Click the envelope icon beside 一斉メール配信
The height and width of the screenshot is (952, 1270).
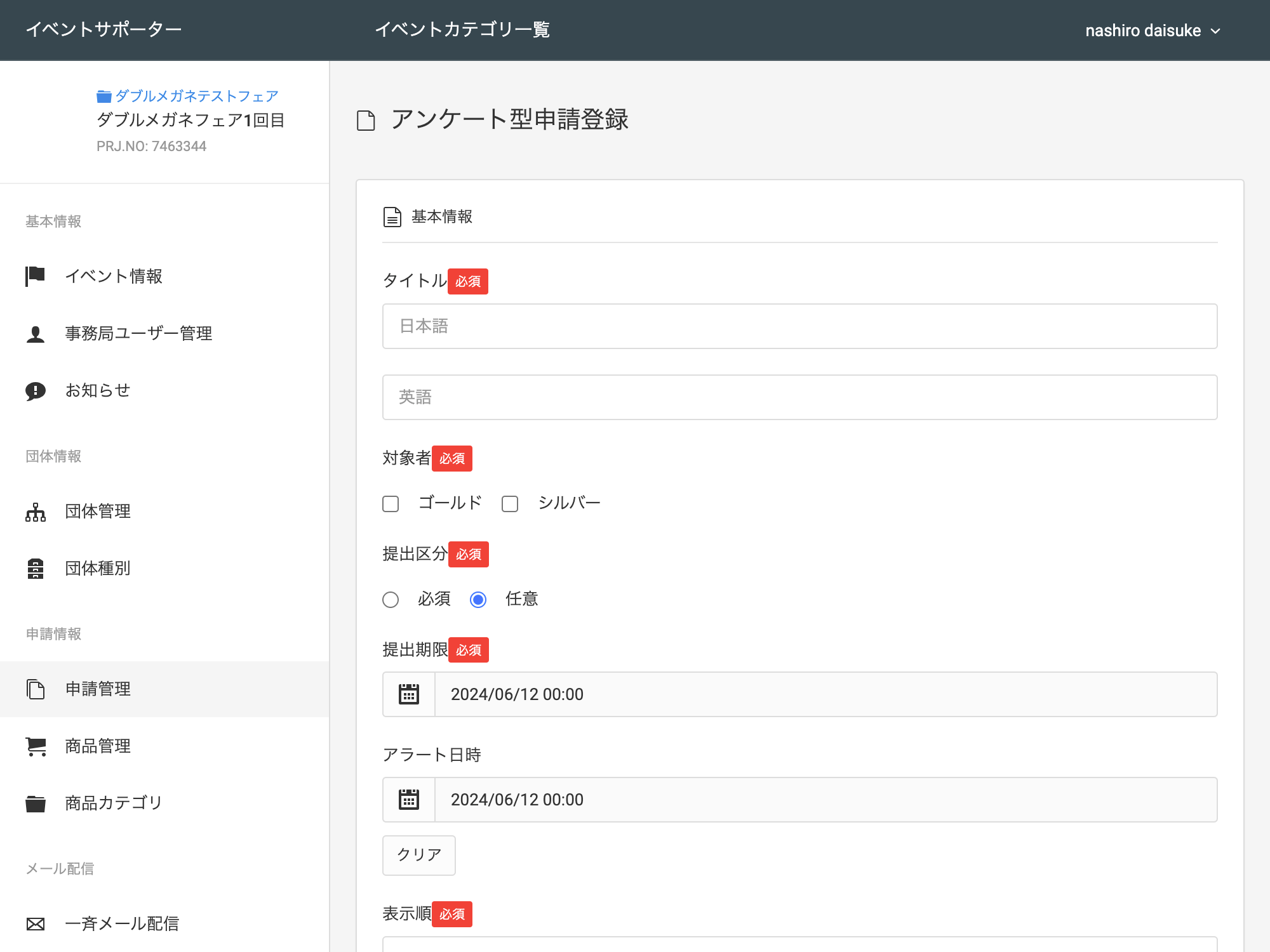tap(36, 924)
